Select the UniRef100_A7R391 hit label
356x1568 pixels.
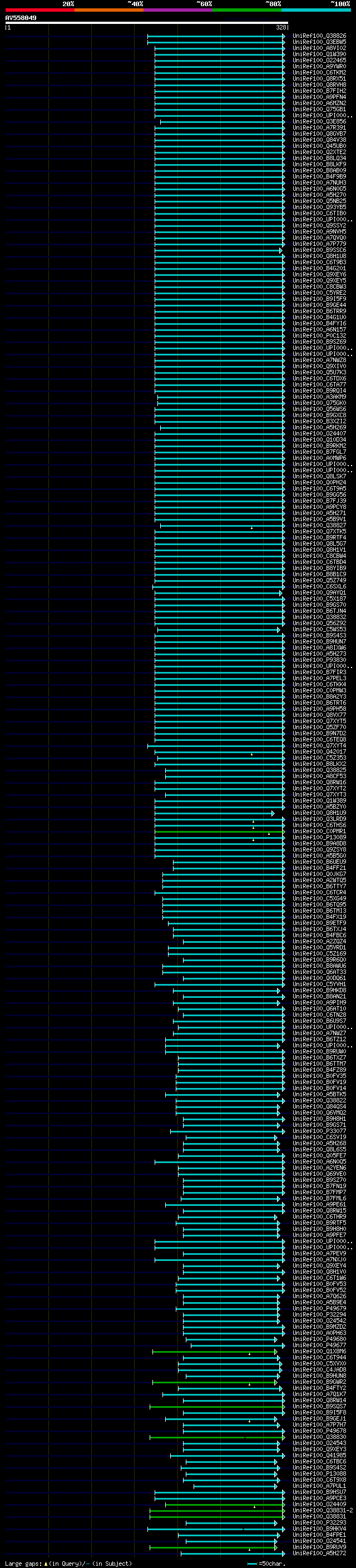click(319, 128)
